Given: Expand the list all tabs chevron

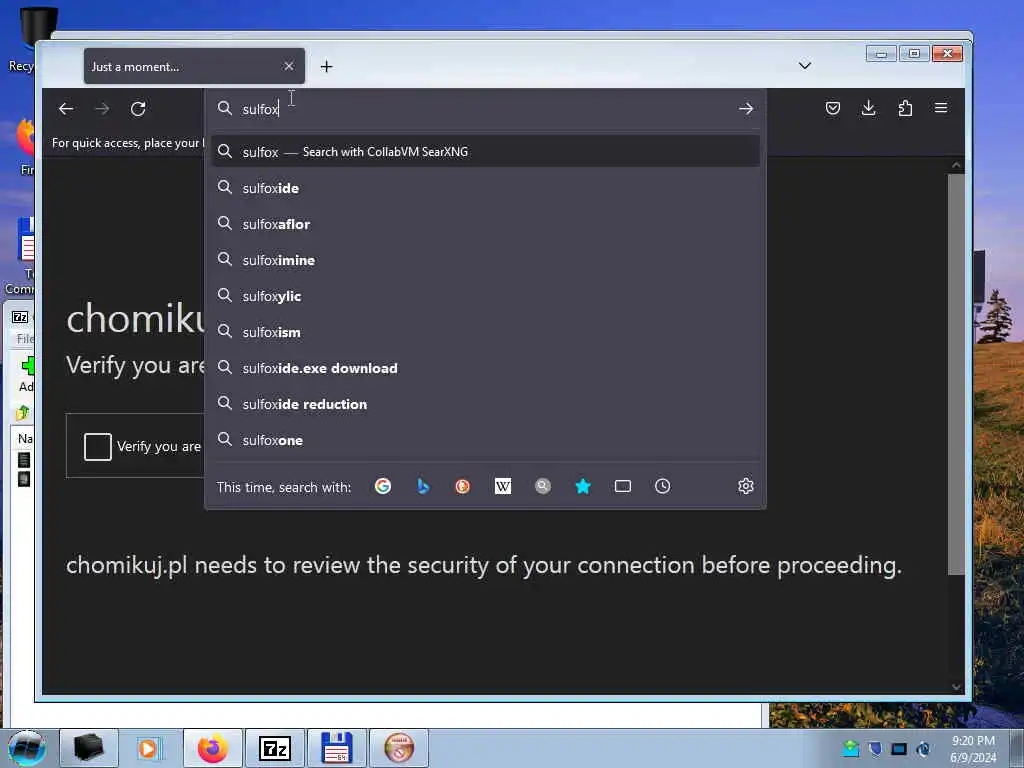Looking at the screenshot, I should 805,65.
